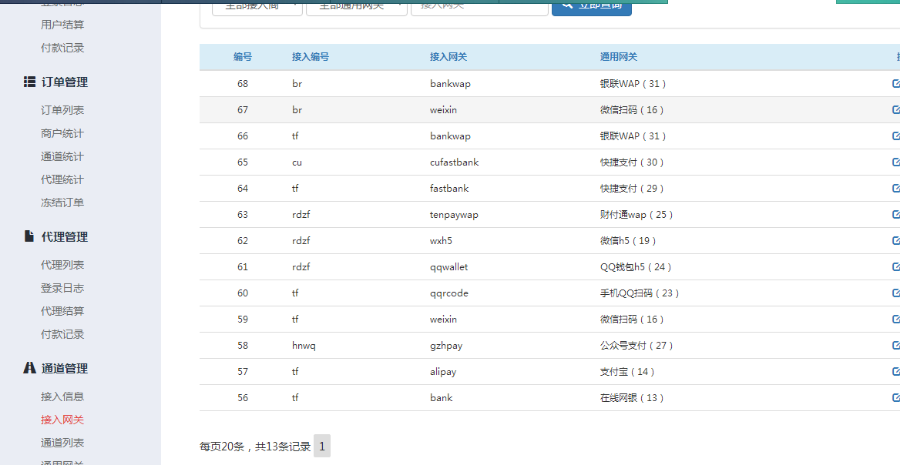Click the wxh5 gateway cell

click(x=441, y=241)
